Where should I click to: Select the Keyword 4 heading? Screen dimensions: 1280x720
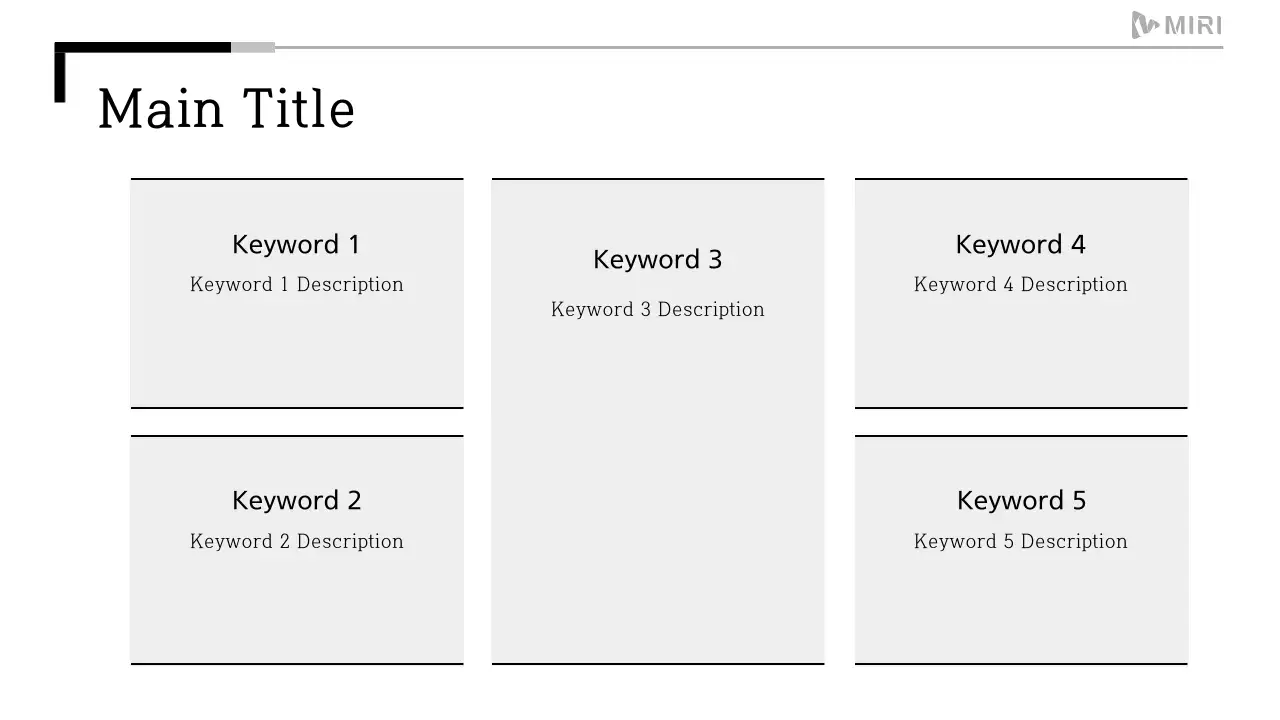(x=1021, y=245)
